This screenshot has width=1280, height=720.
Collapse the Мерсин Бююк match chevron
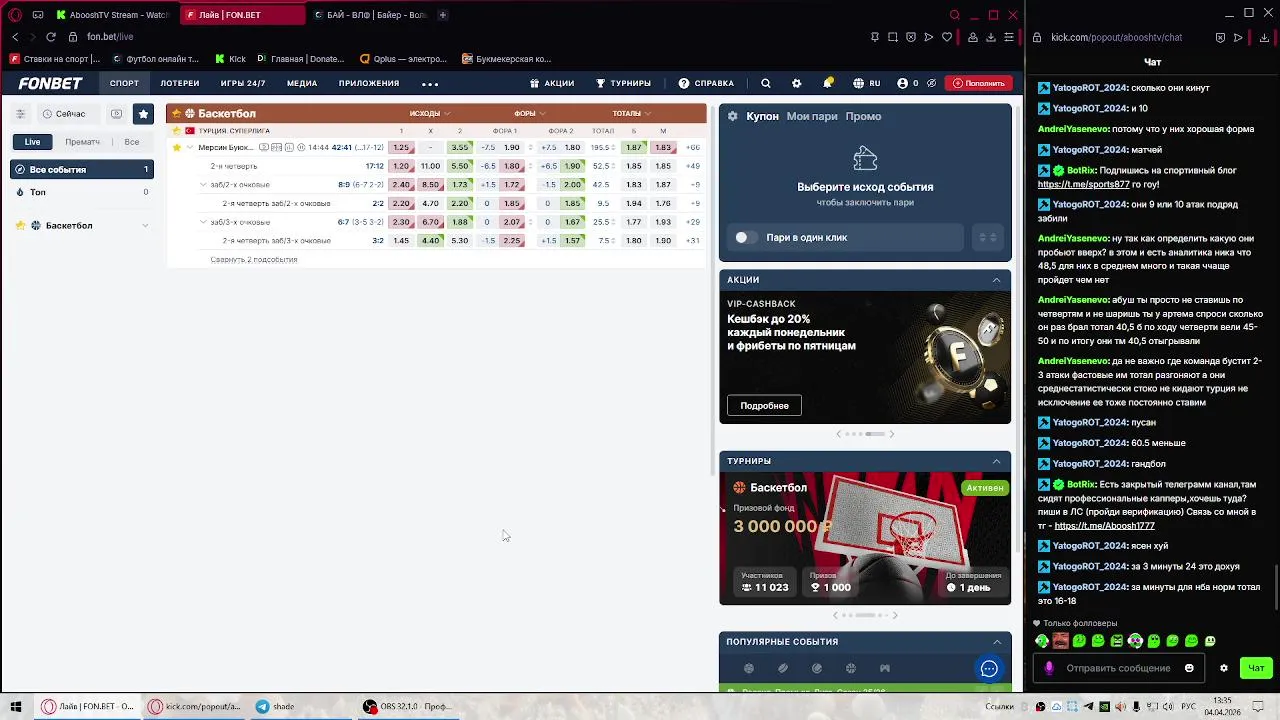coord(189,147)
